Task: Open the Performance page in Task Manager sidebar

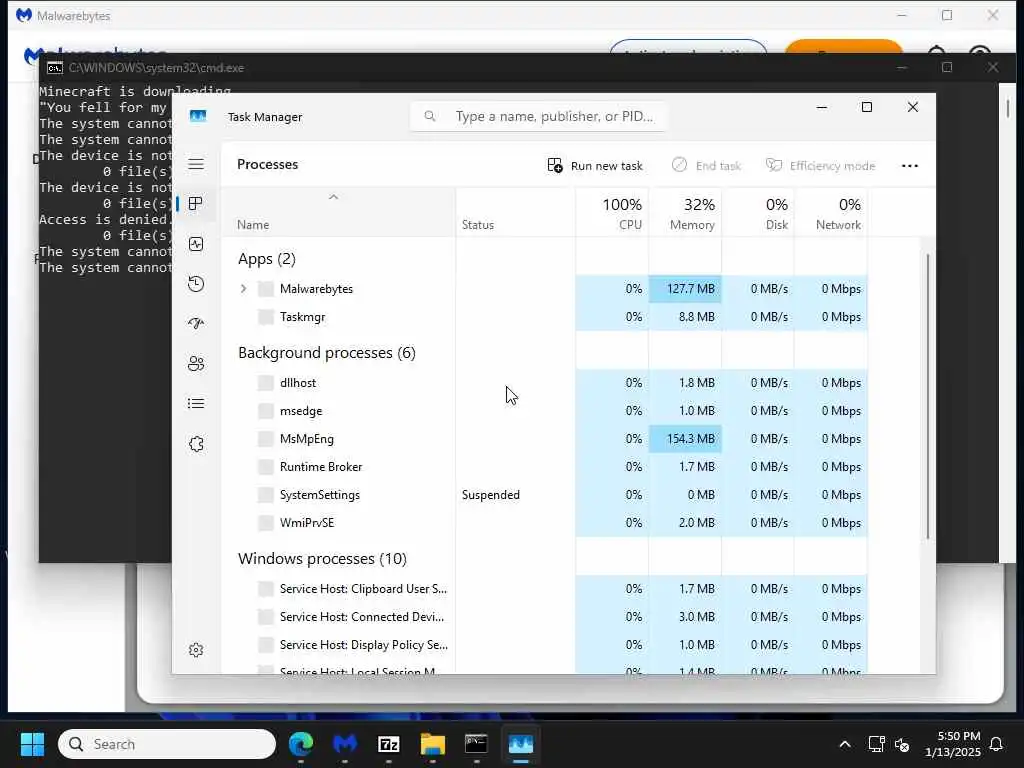Action: (196, 244)
